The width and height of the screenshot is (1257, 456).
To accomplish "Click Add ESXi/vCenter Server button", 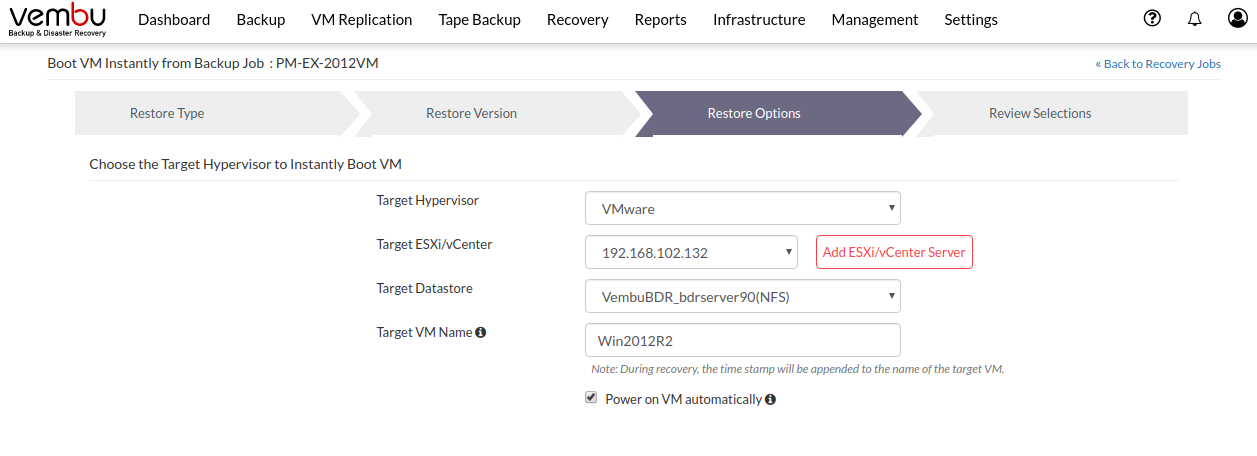I will point(894,252).
